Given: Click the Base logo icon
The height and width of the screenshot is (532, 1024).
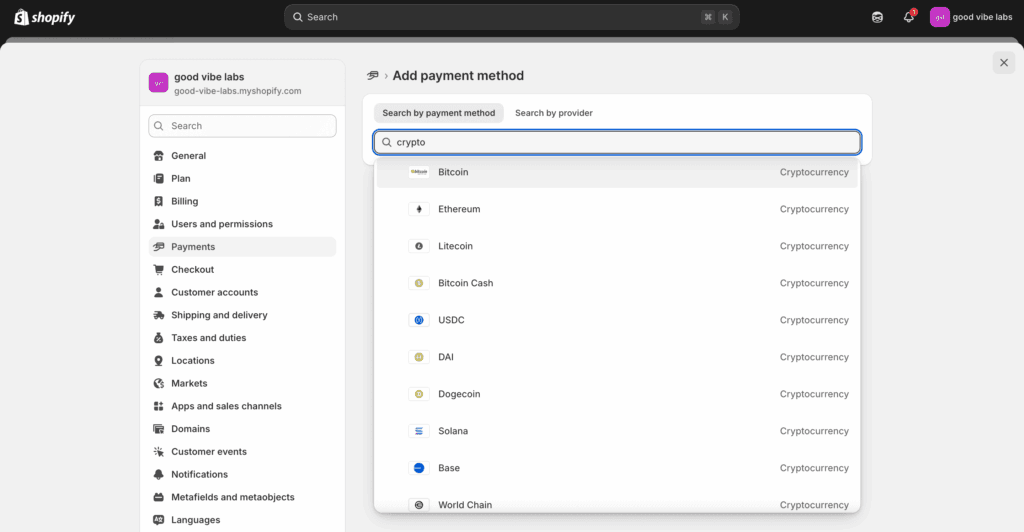Looking at the screenshot, I should (419, 468).
